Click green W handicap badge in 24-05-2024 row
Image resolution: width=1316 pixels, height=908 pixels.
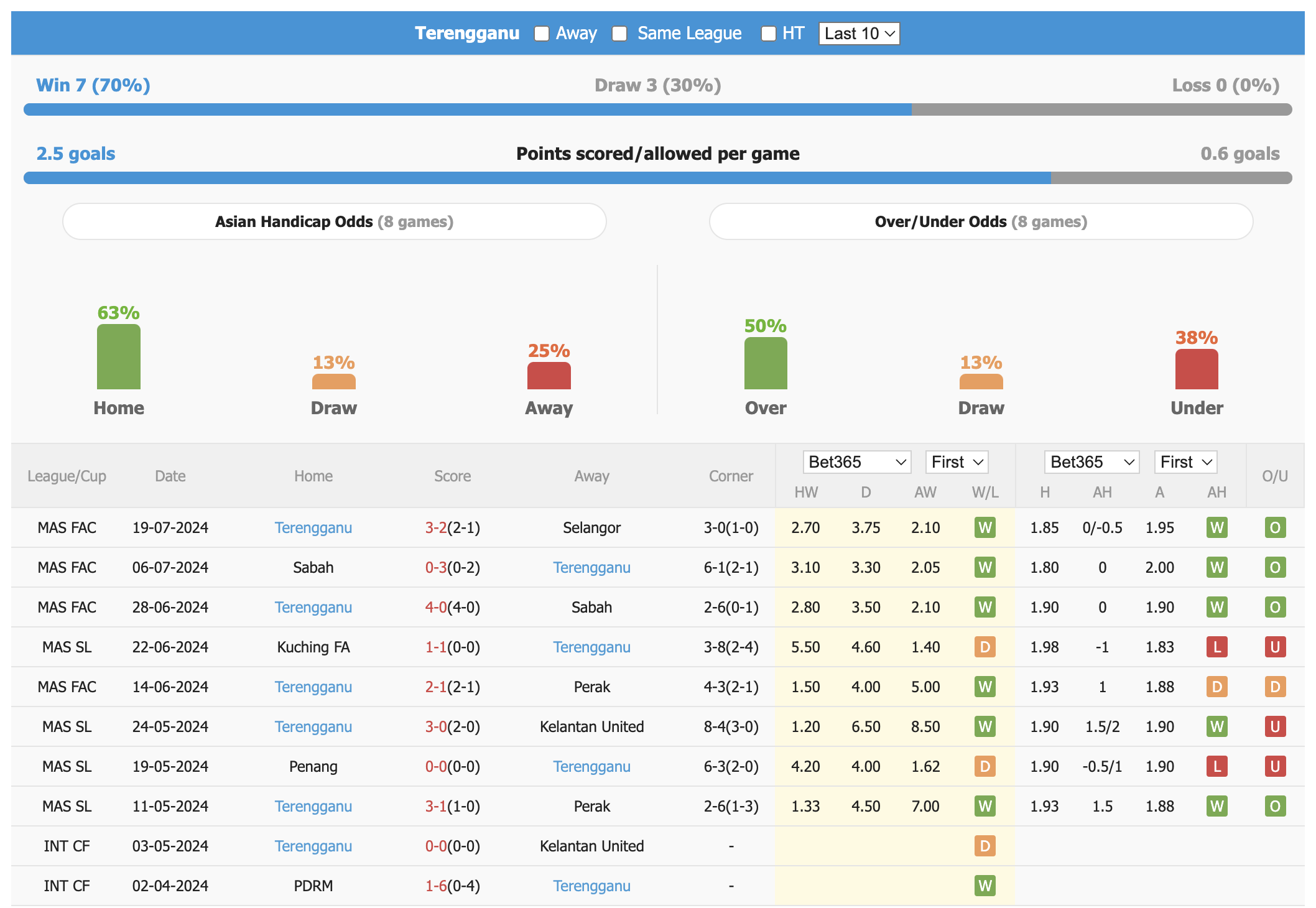[1217, 726]
